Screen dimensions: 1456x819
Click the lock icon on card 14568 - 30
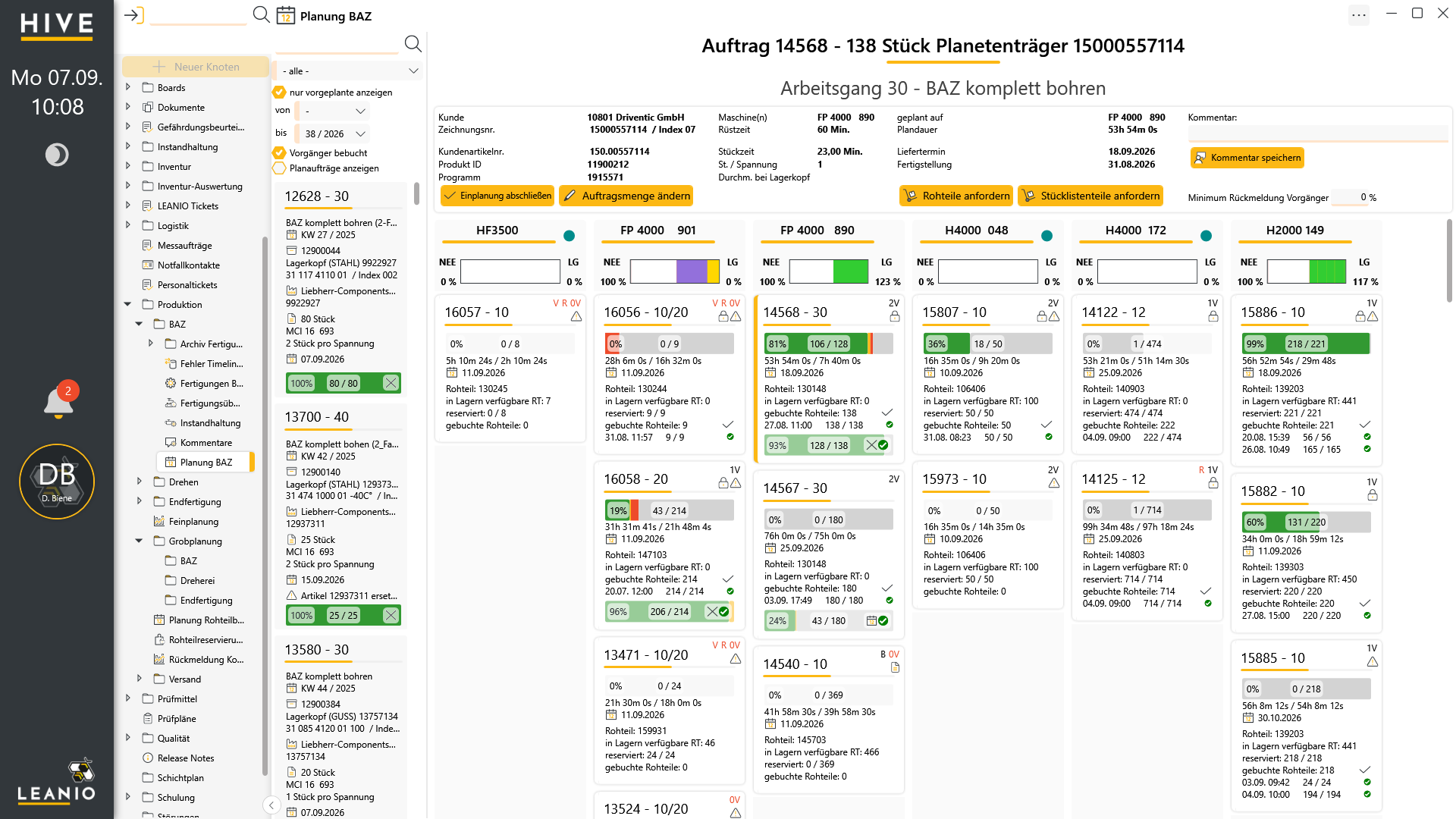895,316
